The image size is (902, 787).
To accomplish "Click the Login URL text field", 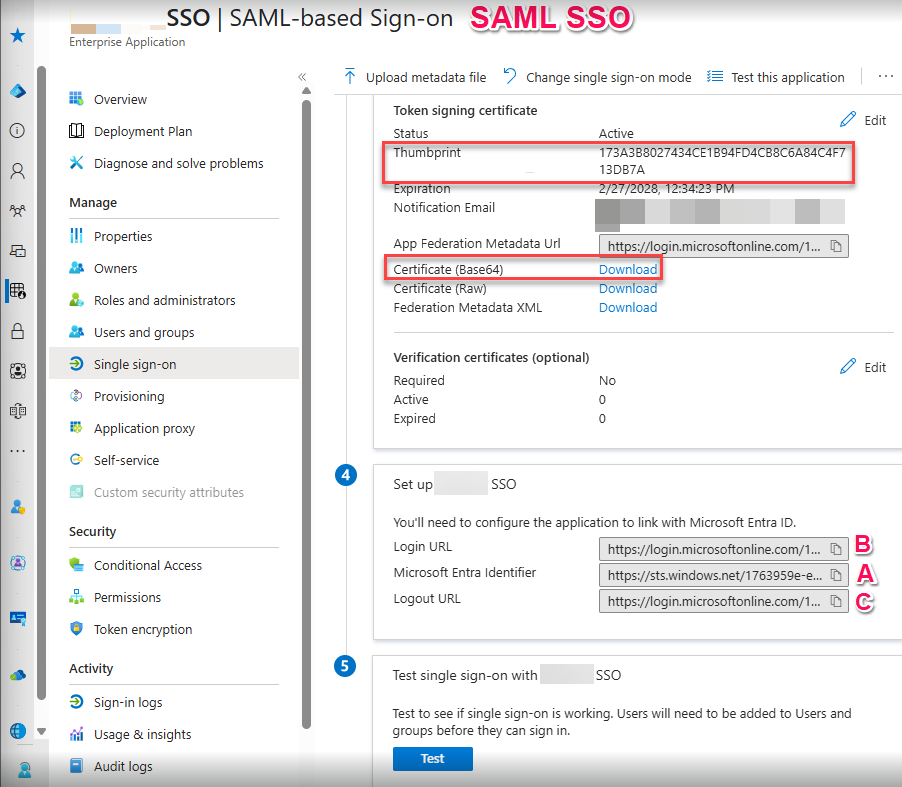I will (714, 549).
